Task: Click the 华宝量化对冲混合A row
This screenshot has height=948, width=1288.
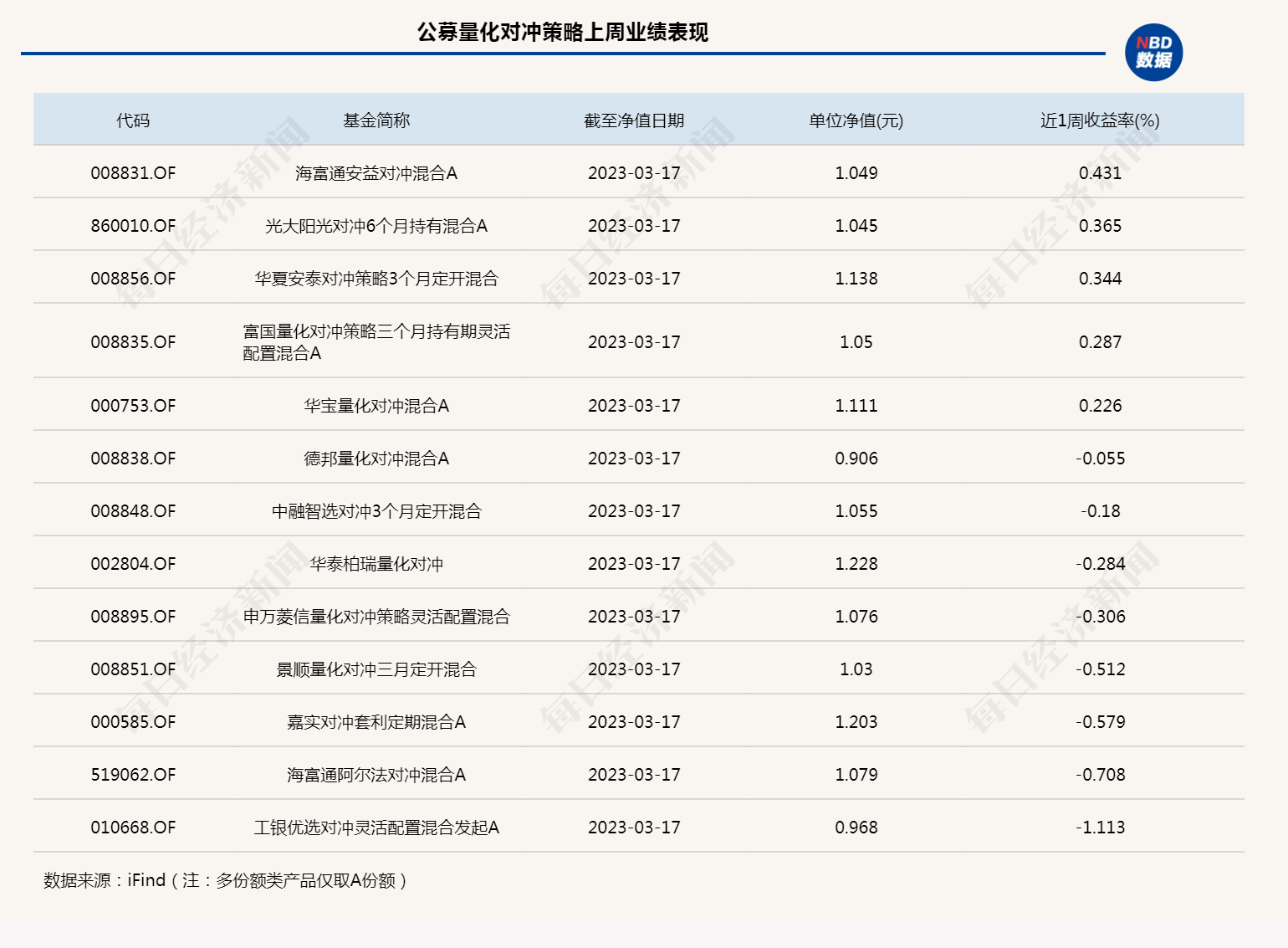Action: [373, 405]
